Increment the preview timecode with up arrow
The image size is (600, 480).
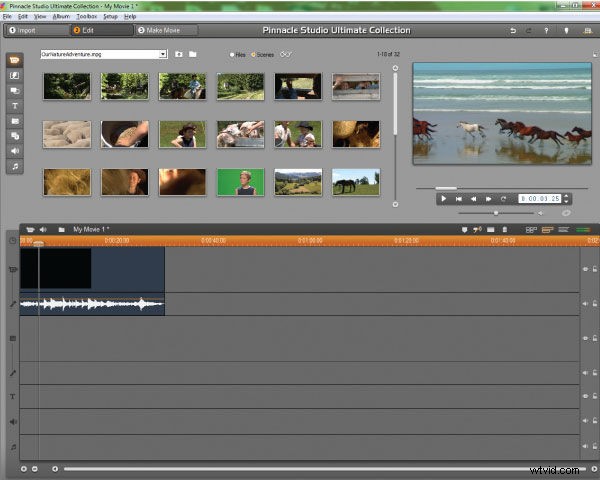[x=566, y=196]
